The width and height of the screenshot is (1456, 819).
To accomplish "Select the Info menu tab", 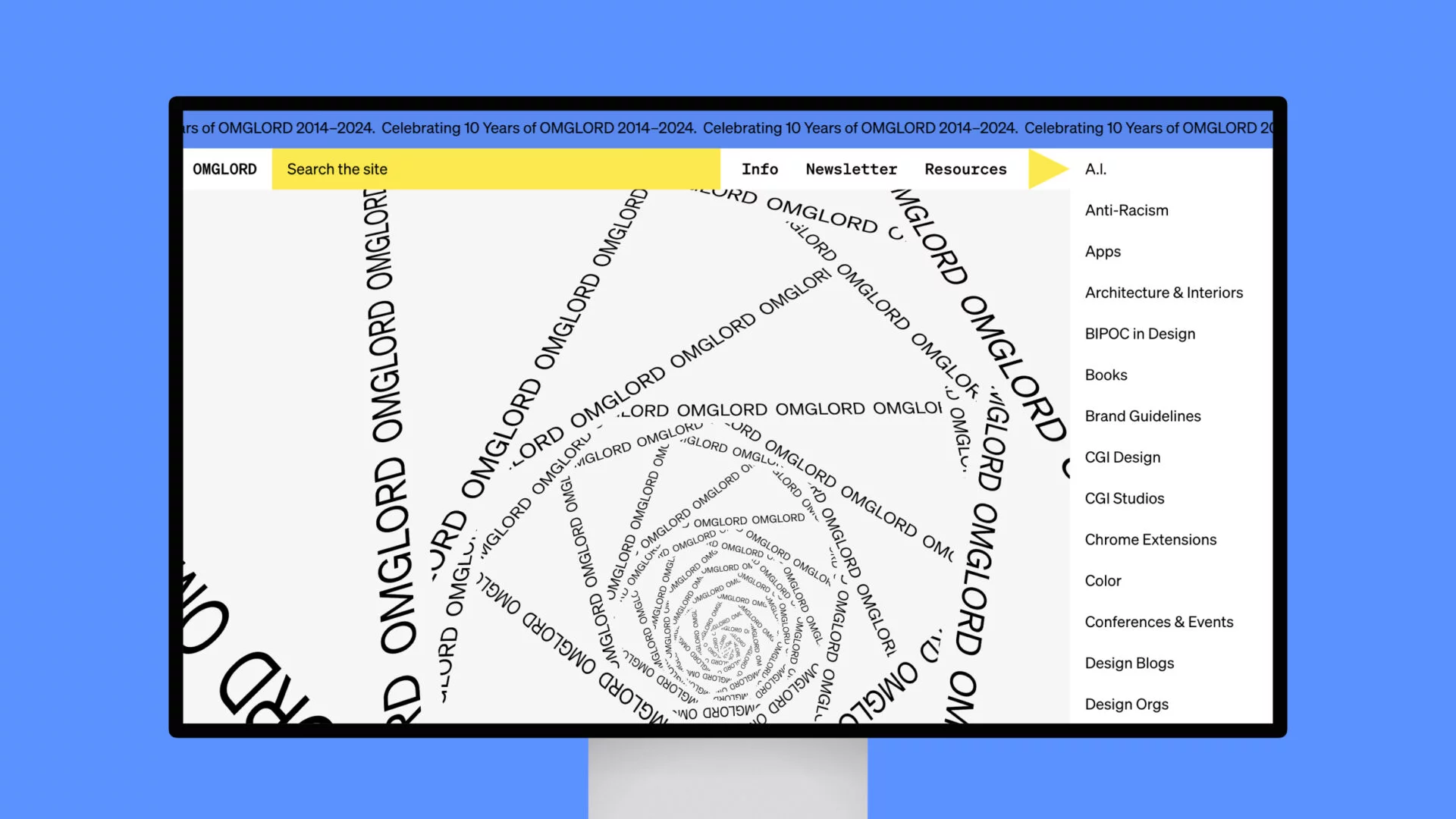I will (x=759, y=168).
